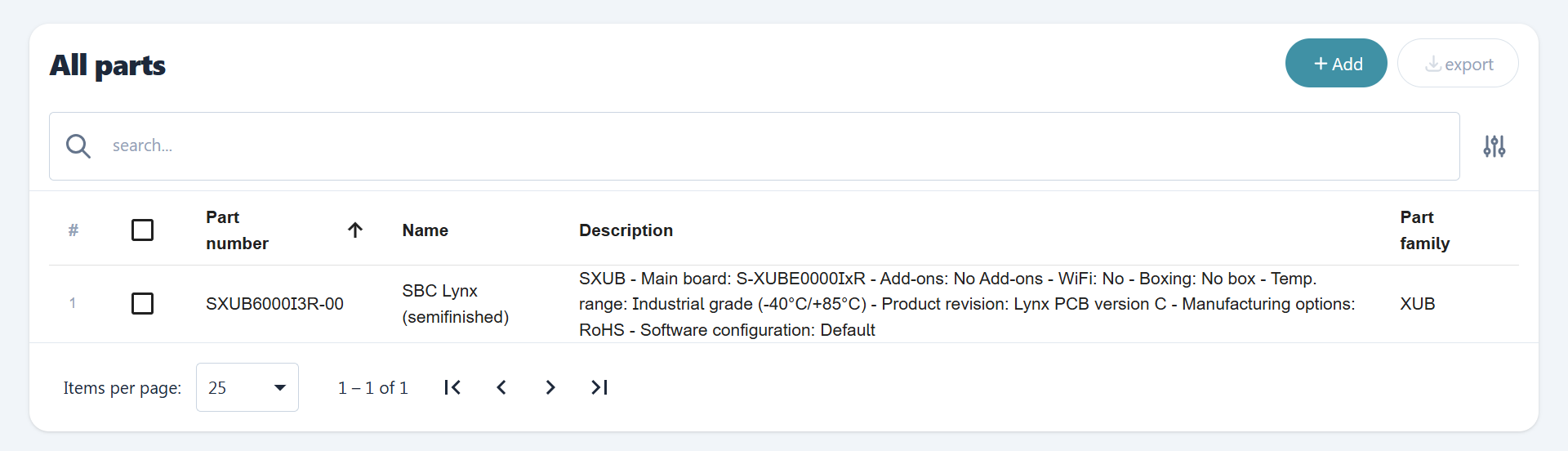The height and width of the screenshot is (451, 1568).
Task: Focus the search parts input field
Action: coord(754,146)
